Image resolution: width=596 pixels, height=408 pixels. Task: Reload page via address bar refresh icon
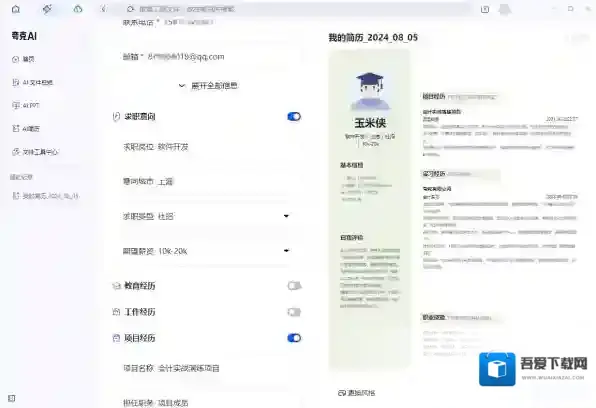[130, 9]
